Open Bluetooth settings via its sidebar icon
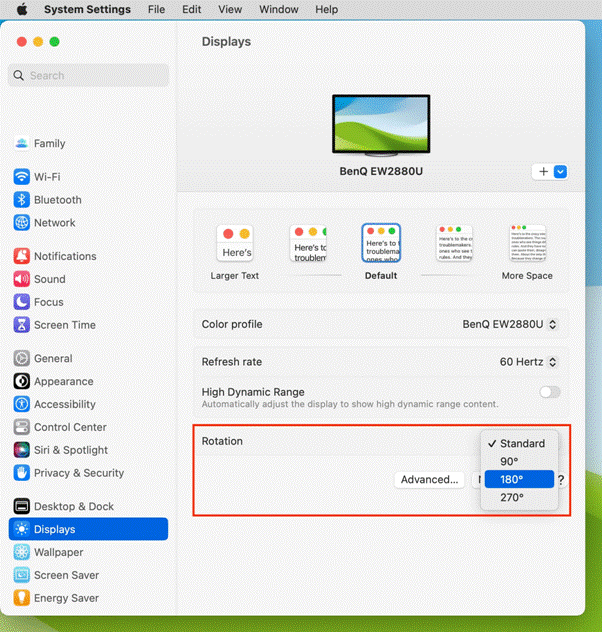Screen dimensions: 602x632 click(22, 200)
